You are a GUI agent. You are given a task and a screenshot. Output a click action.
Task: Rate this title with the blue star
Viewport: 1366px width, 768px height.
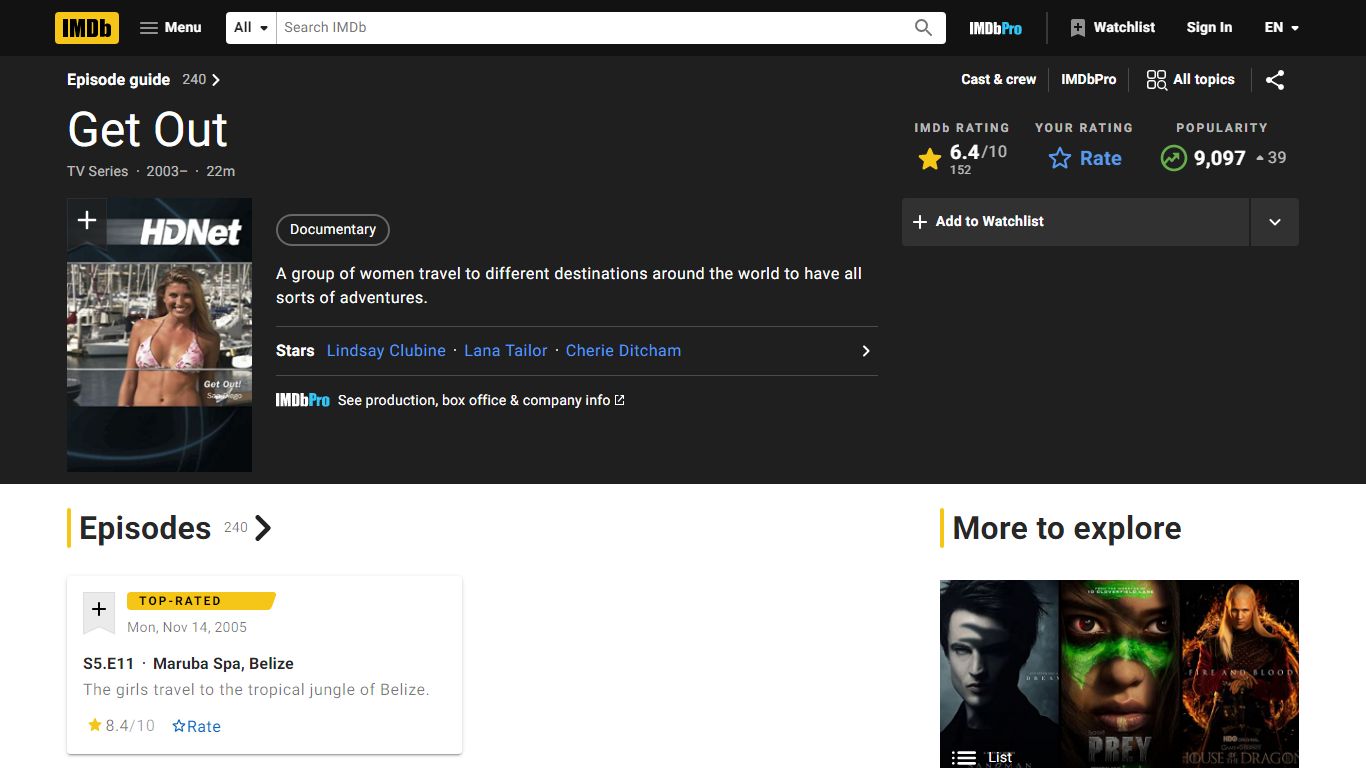(x=1085, y=158)
